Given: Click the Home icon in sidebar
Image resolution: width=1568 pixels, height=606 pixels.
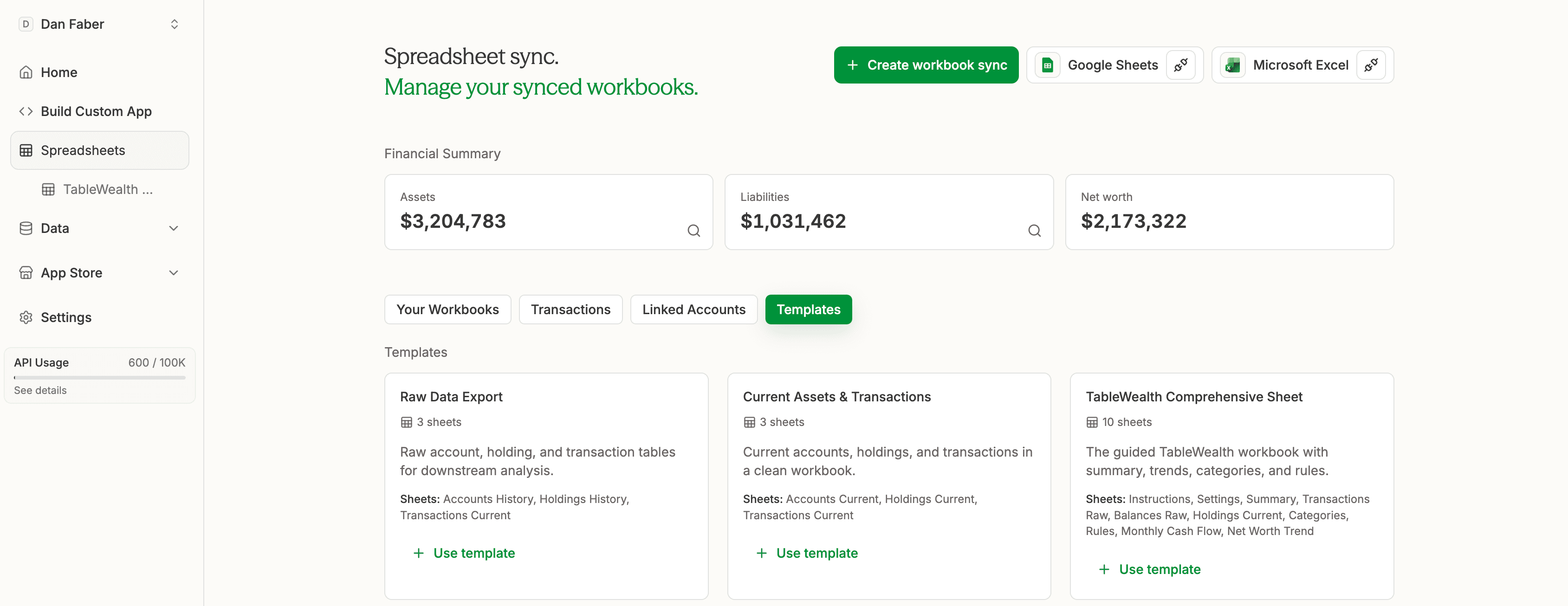Looking at the screenshot, I should point(26,72).
